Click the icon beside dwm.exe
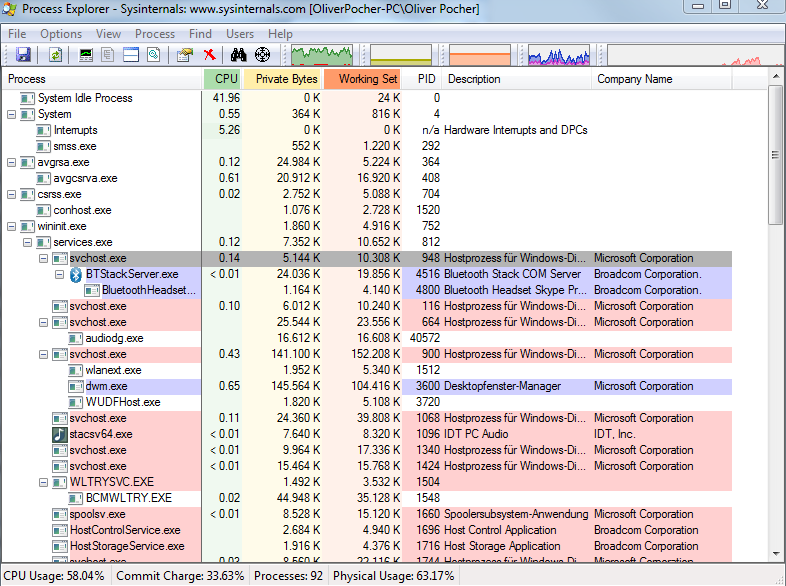 [x=76, y=386]
